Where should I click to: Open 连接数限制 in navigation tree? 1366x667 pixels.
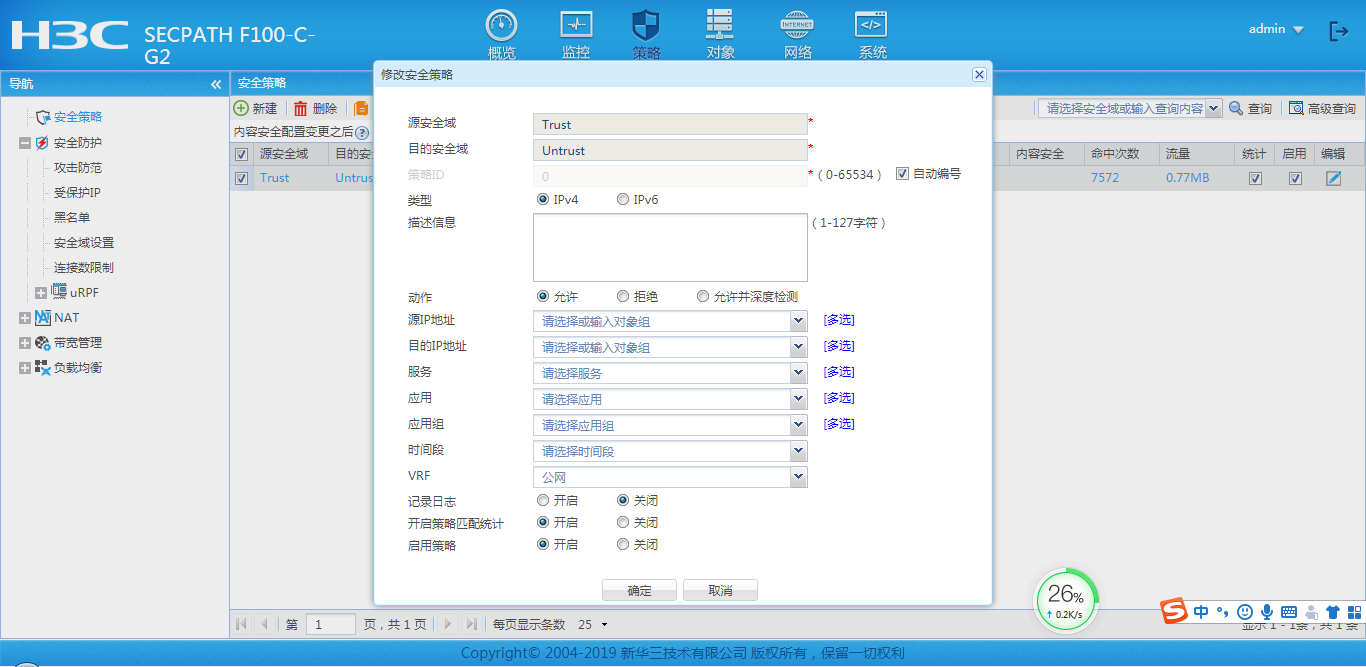(x=84, y=268)
